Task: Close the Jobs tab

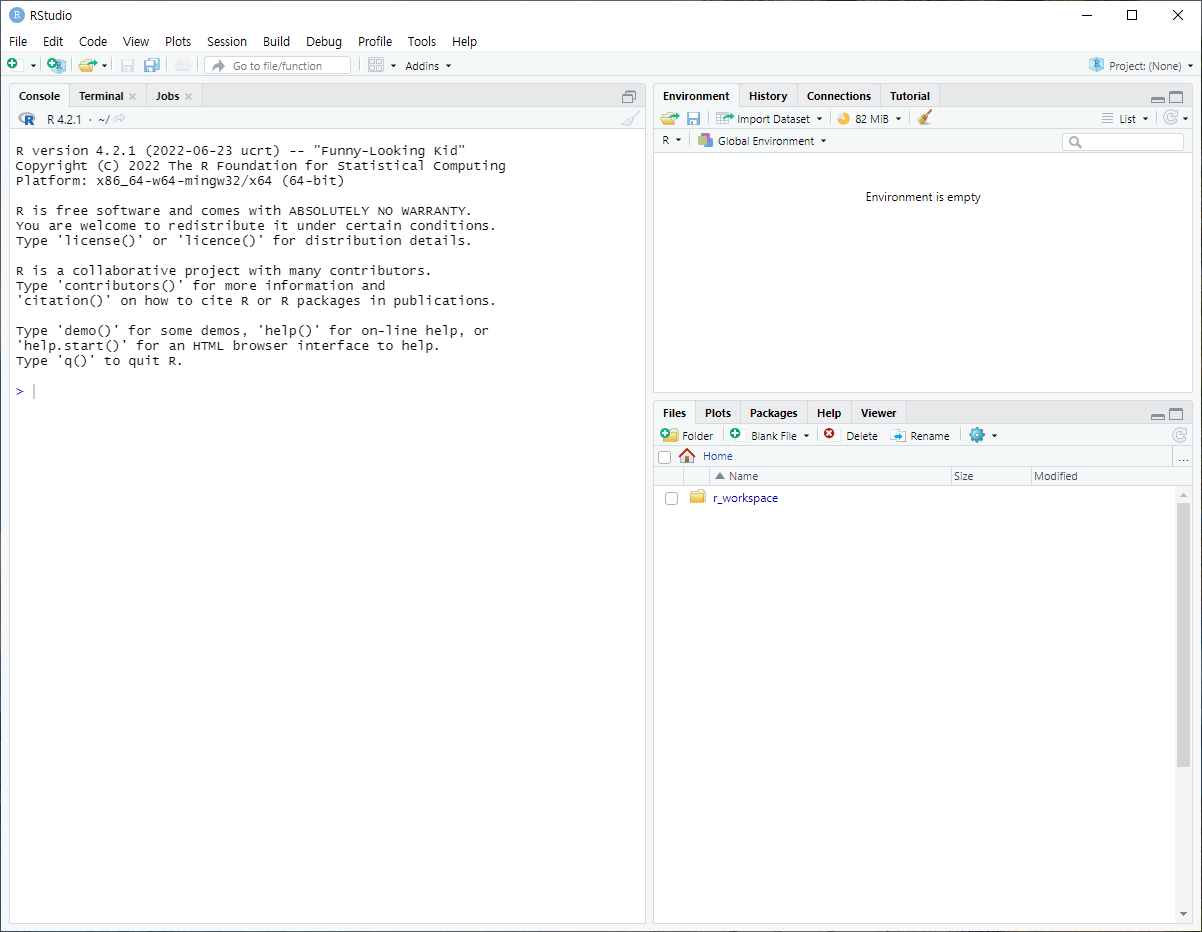Action: (188, 97)
